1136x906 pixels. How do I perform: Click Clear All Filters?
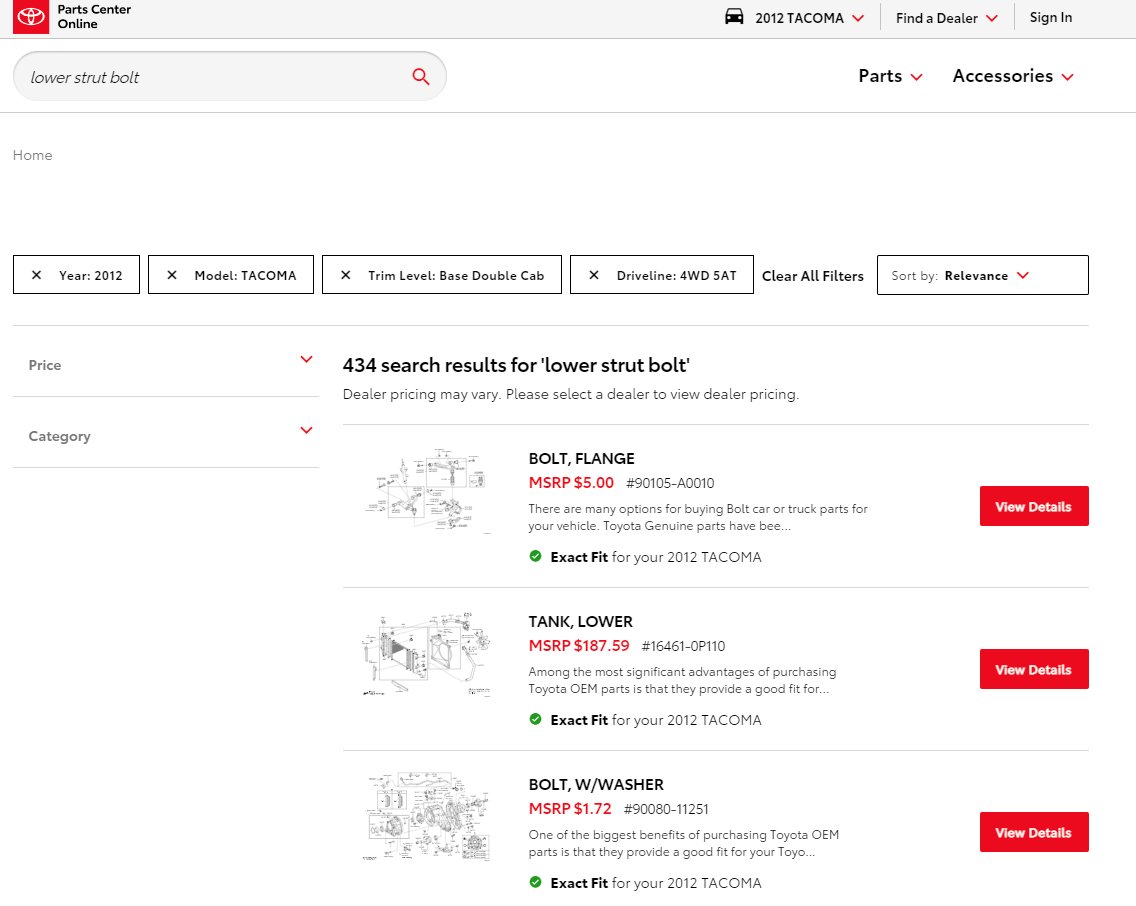812,276
